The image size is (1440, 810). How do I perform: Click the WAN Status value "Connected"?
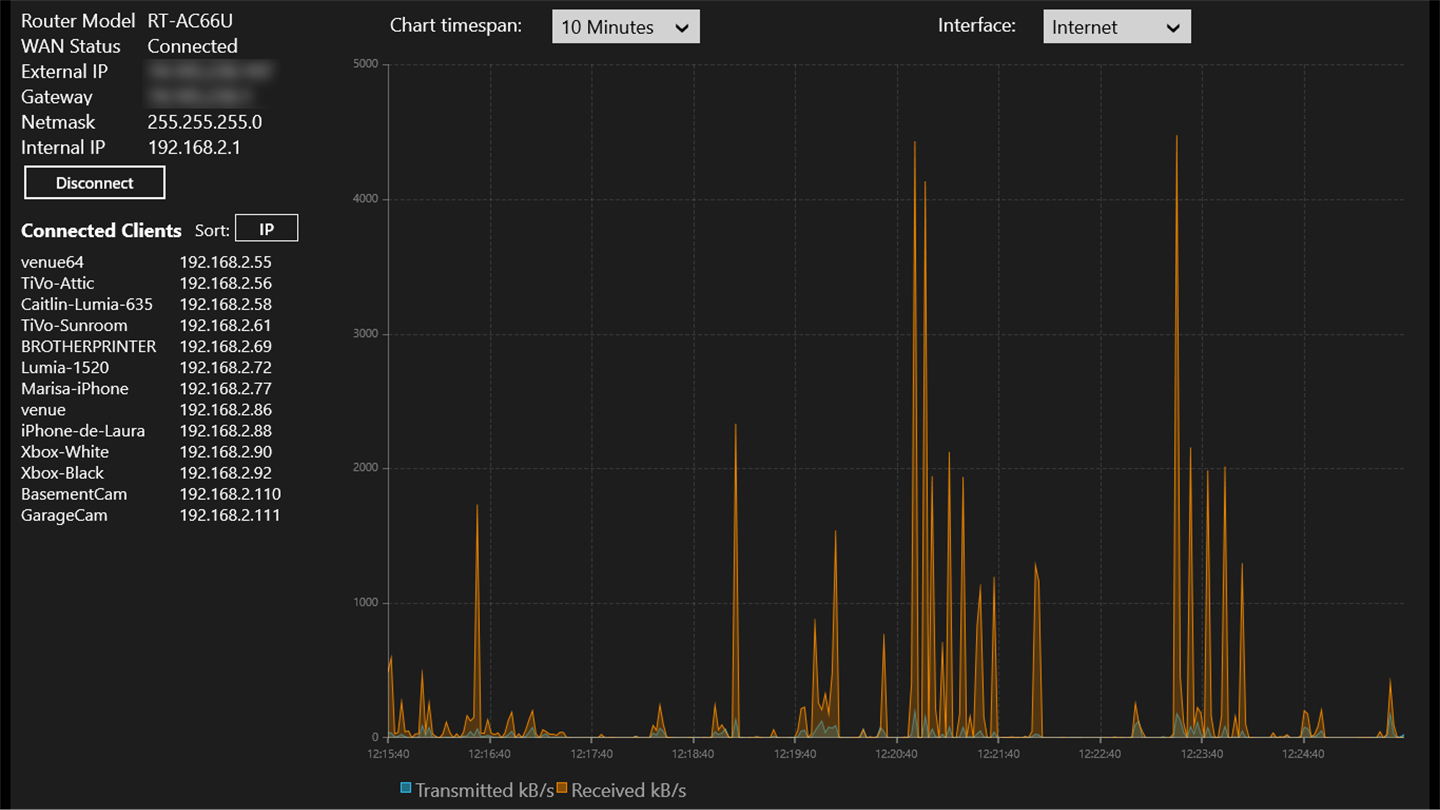(x=193, y=46)
